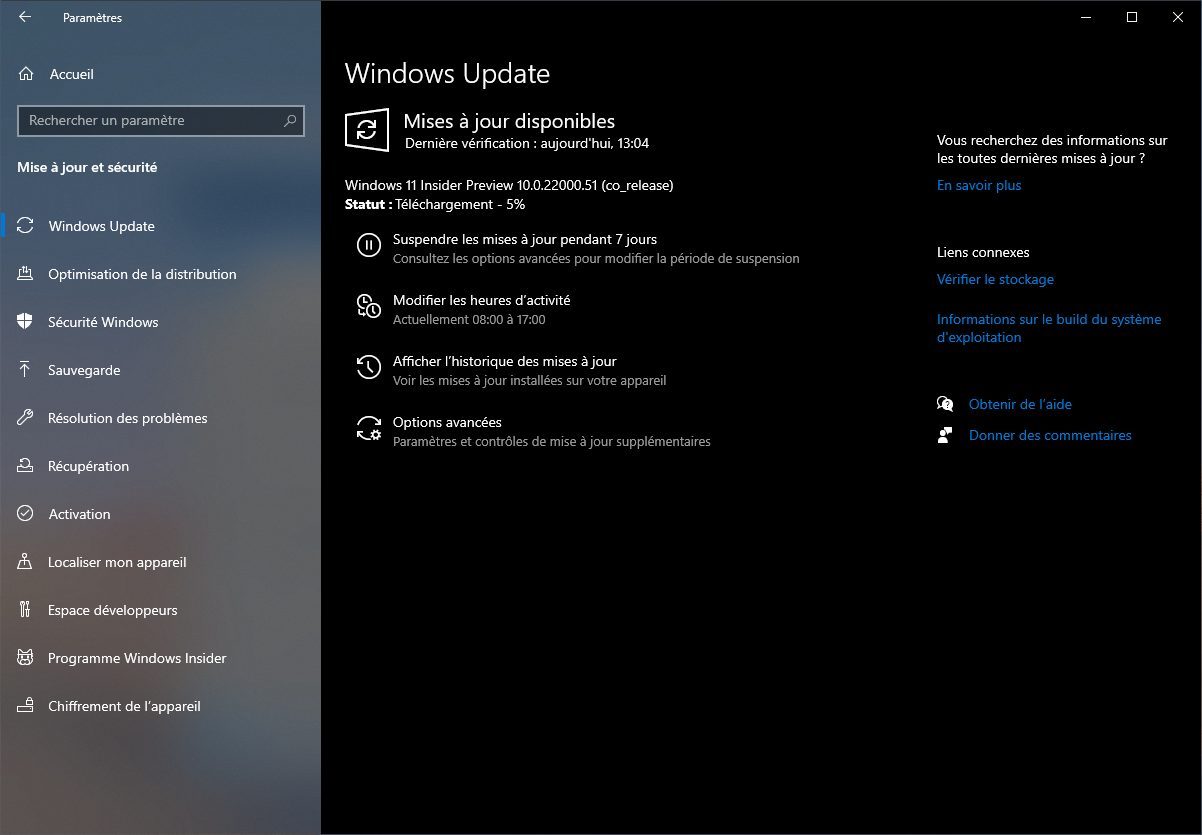The width and height of the screenshot is (1202, 835).
Task: Click the Résolution des problèmes wrench icon
Action: [26, 418]
